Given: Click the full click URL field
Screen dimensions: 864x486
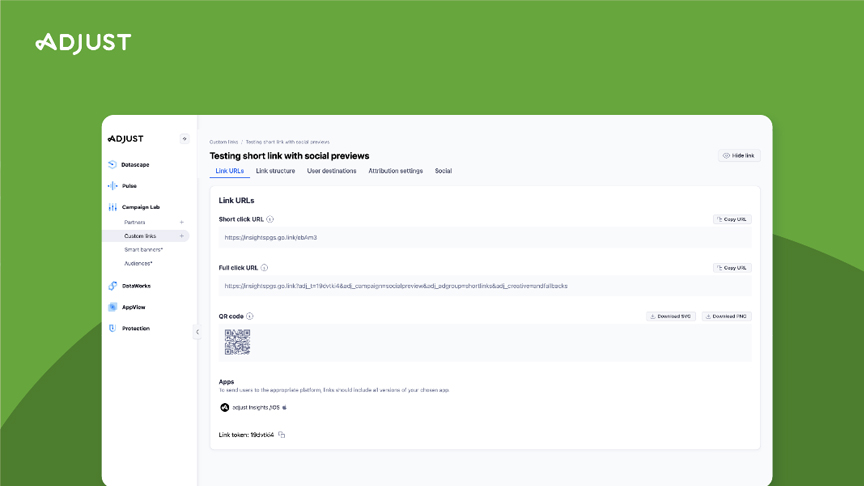Looking at the screenshot, I should 485,286.
